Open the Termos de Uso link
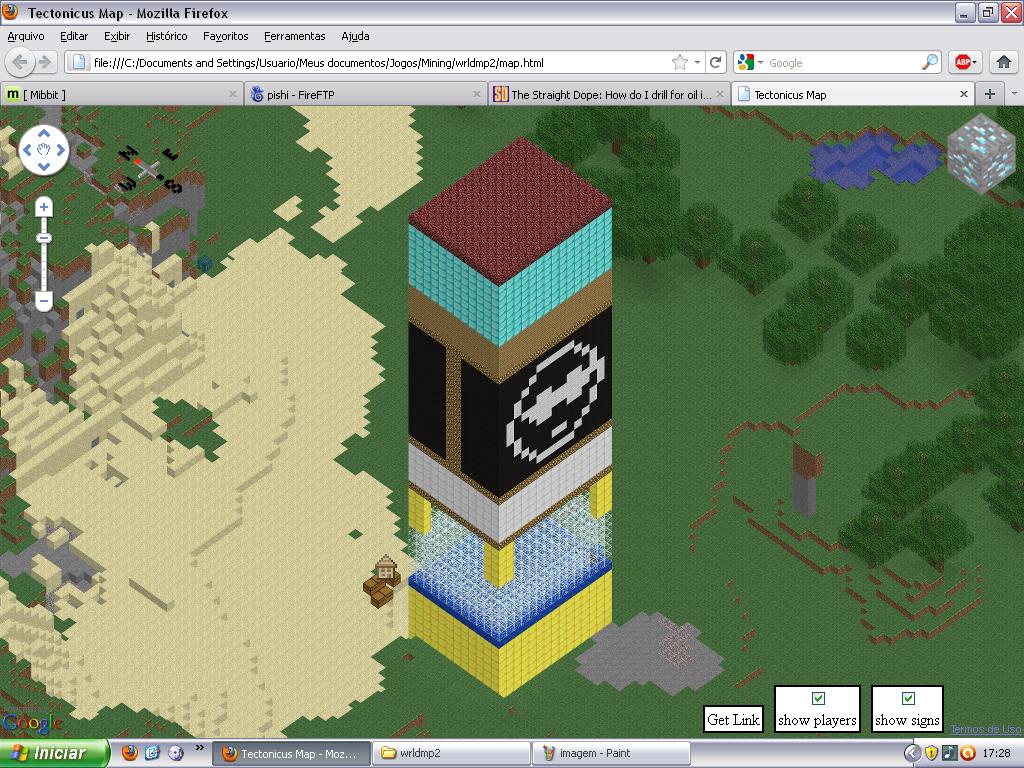The image size is (1024, 768). tap(985, 729)
